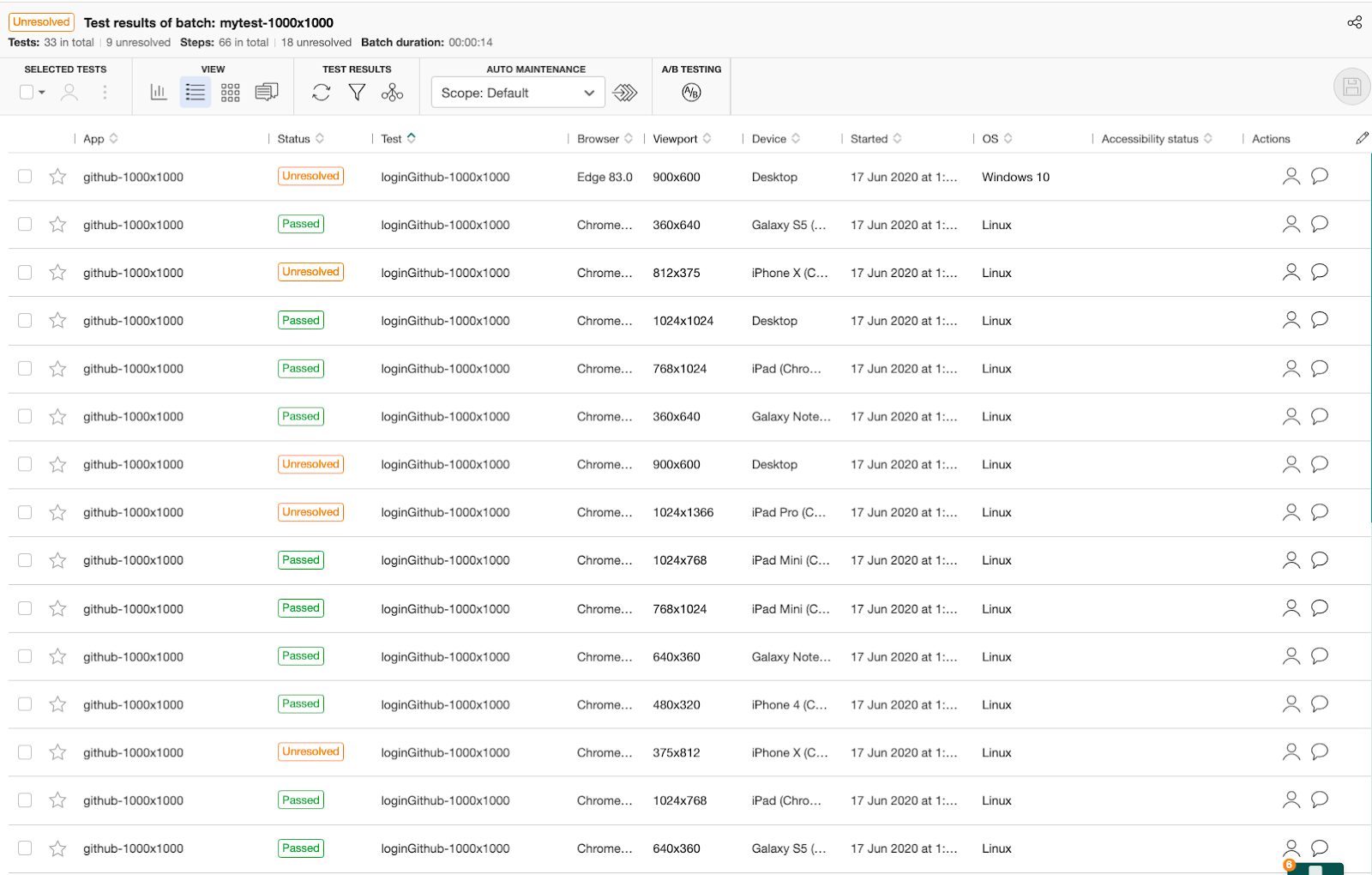Switch to bar chart view

[159, 92]
